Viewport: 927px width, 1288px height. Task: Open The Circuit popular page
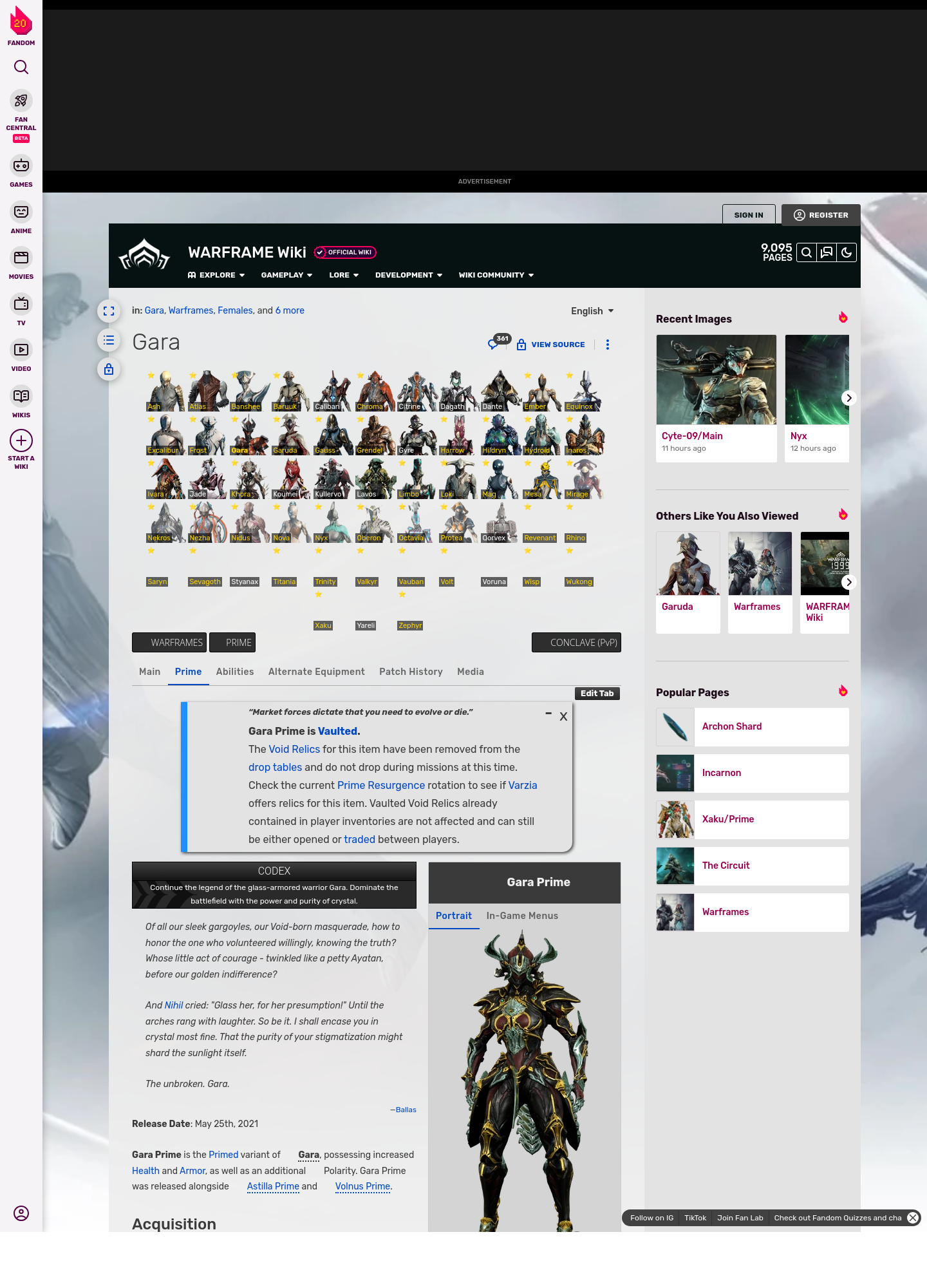[753, 866]
